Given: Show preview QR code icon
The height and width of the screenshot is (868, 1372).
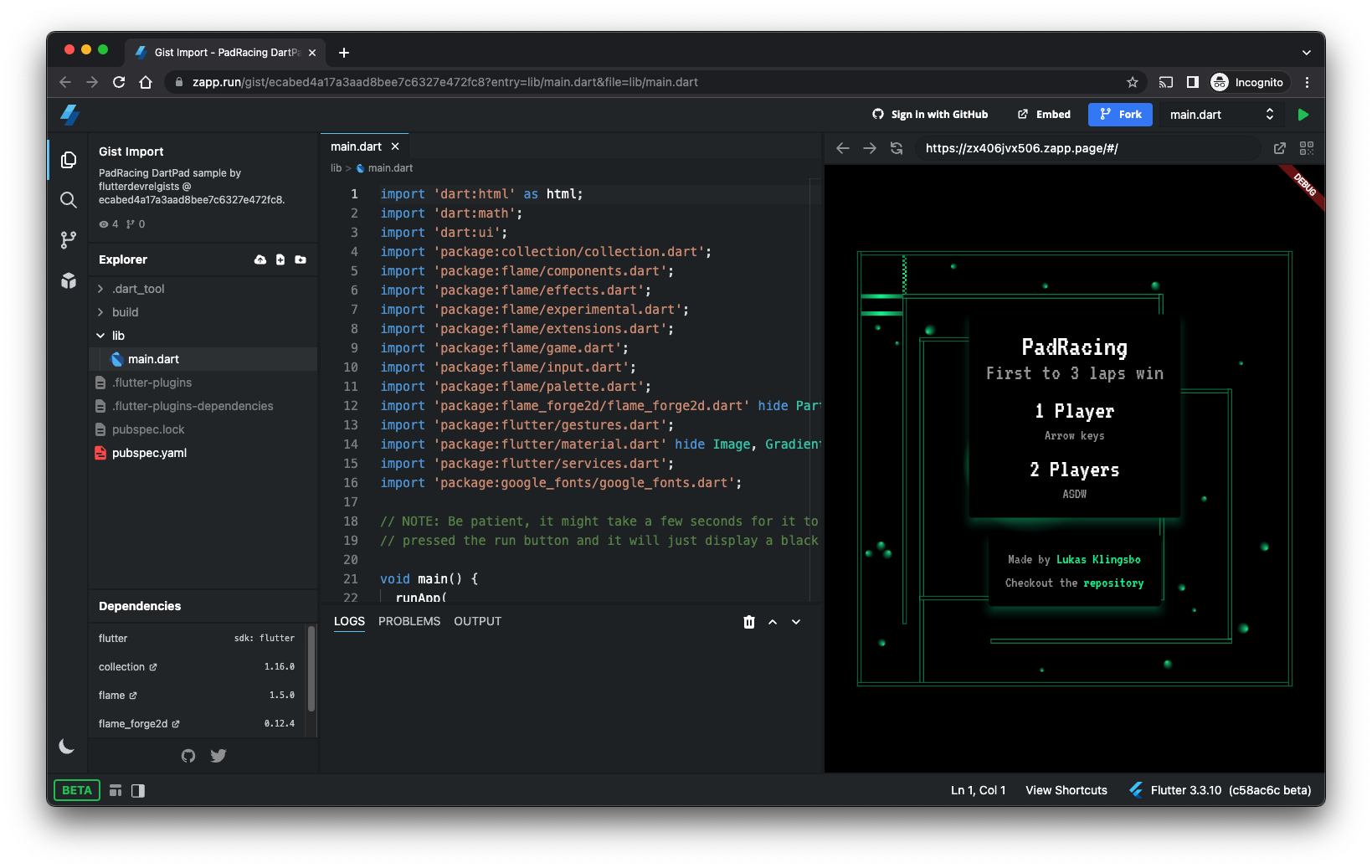Looking at the screenshot, I should coord(1307,148).
